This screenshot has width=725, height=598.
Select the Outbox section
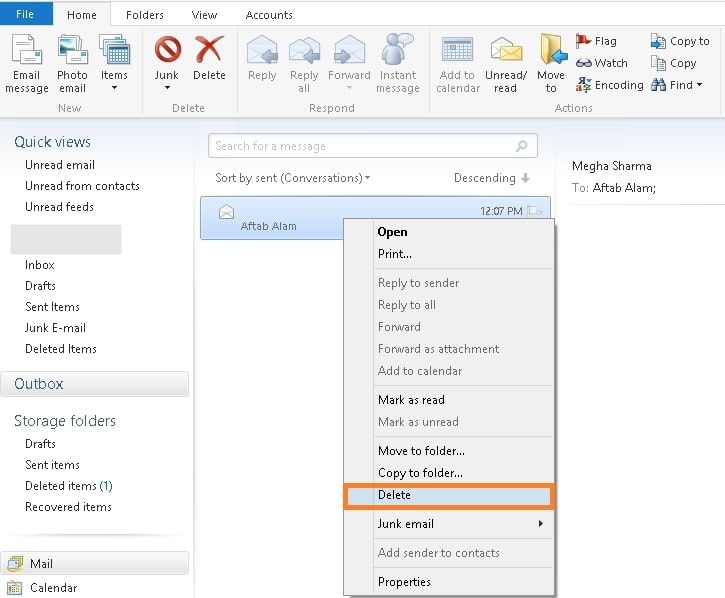click(x=94, y=384)
